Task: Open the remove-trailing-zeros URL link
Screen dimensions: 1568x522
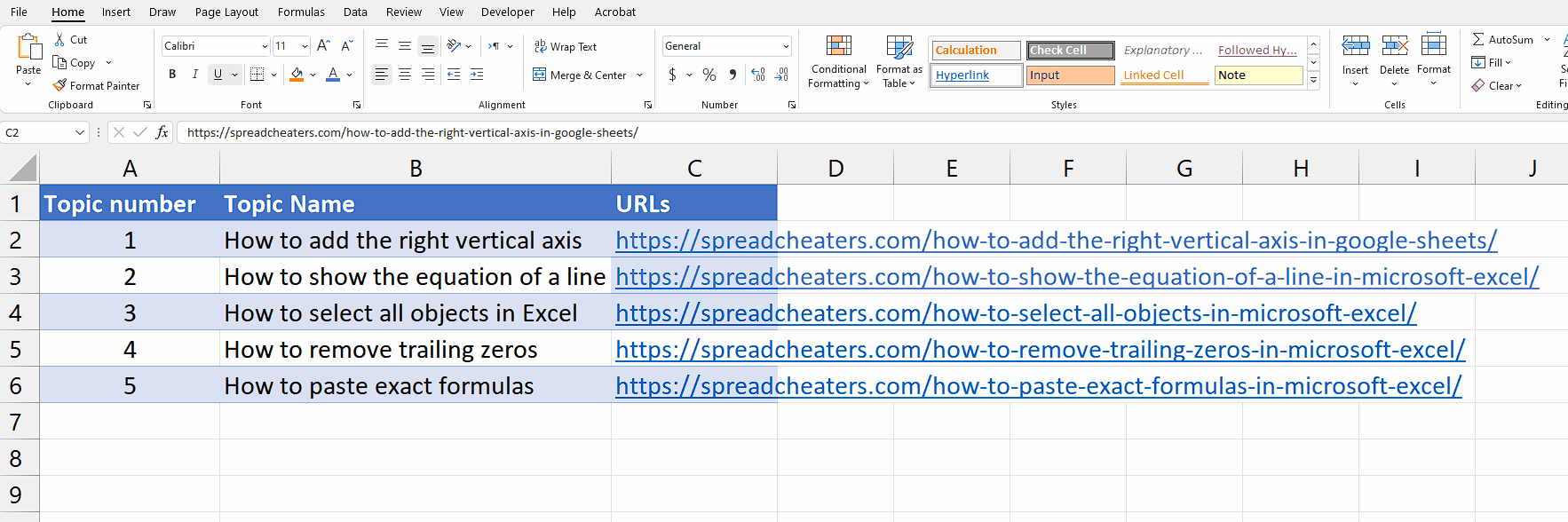Action: pos(1039,350)
